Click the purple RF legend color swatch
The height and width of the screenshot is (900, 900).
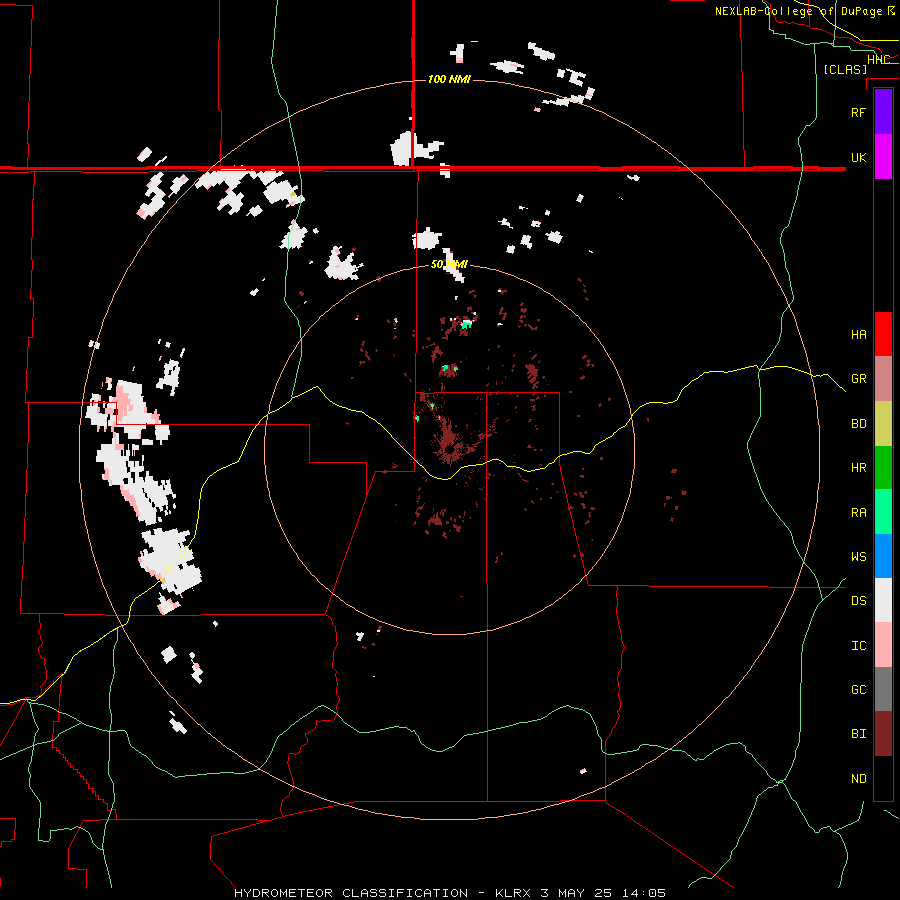coord(883,112)
